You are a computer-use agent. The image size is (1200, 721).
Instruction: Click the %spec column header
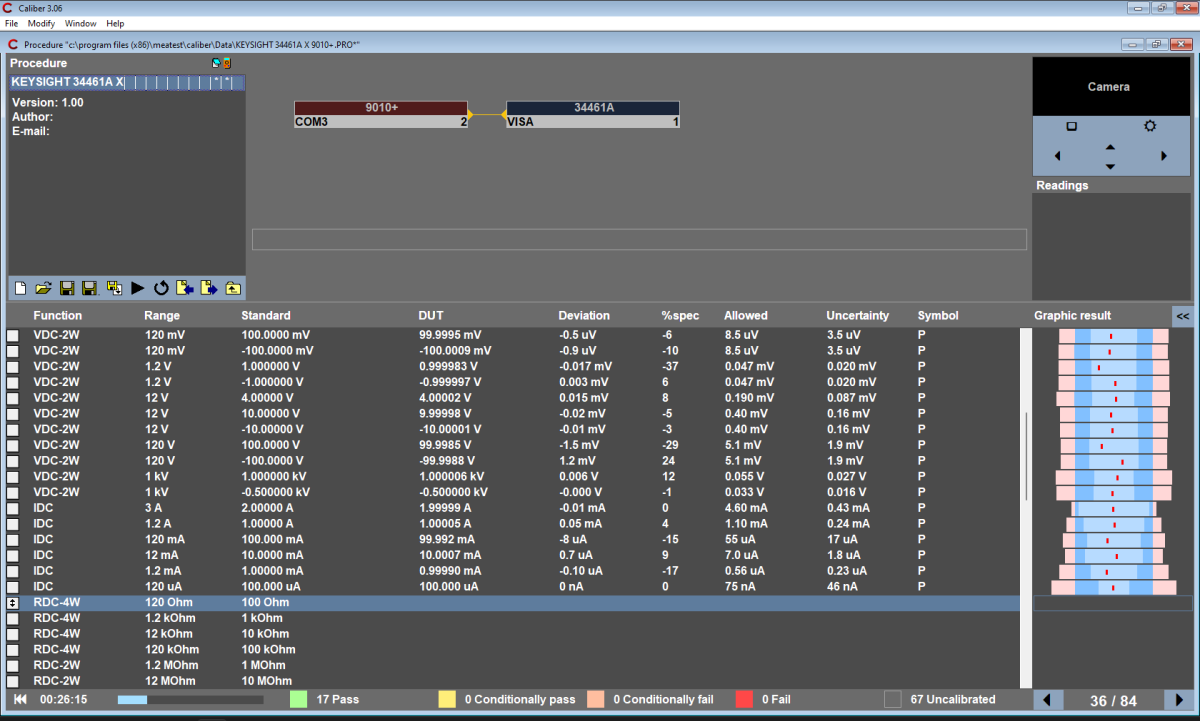[x=681, y=316]
